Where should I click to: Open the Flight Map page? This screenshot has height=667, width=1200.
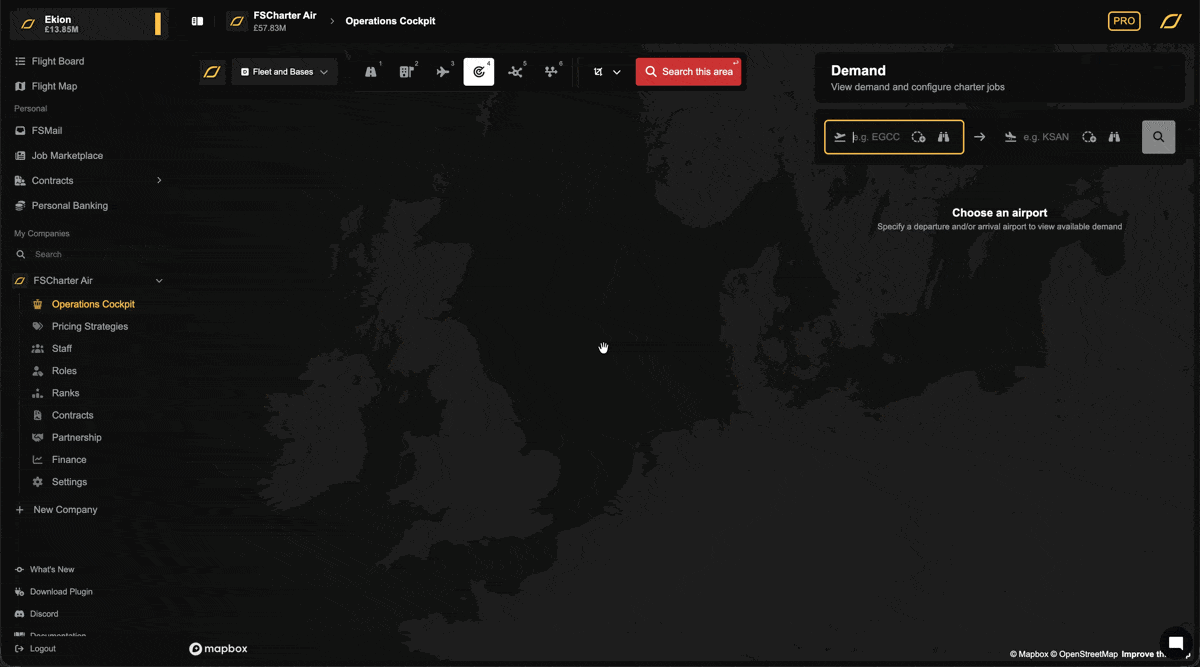click(54, 86)
